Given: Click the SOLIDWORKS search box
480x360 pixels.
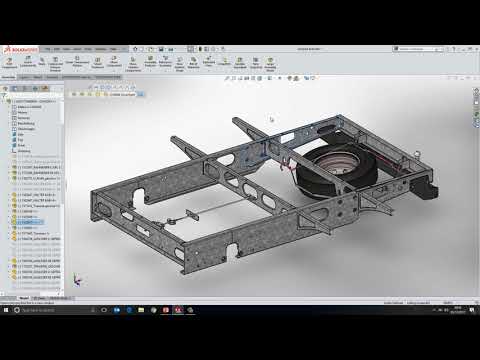Looking at the screenshot, I should point(417,49).
